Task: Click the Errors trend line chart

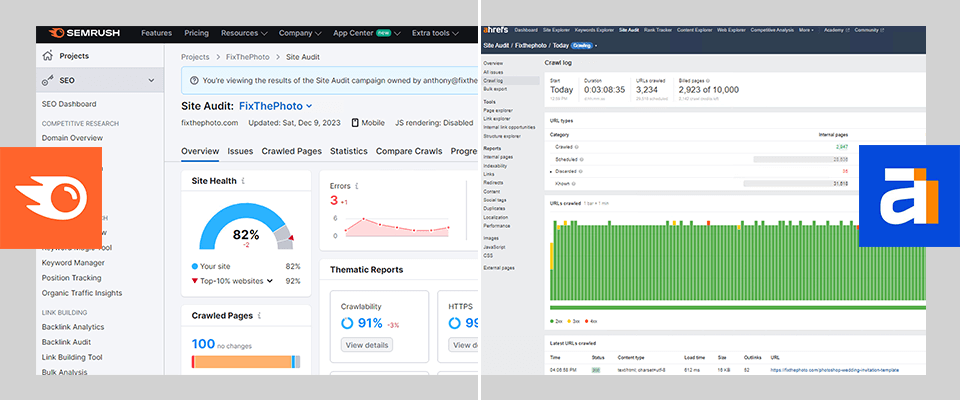Action: coord(397,227)
